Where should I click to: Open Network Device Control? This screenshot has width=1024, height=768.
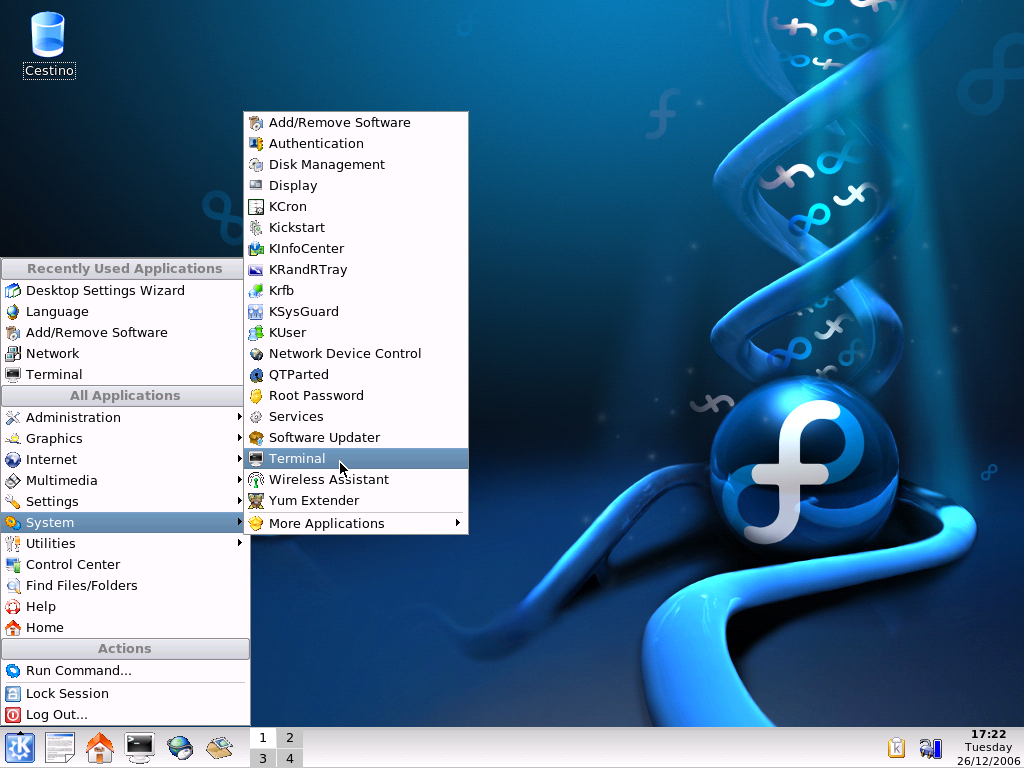(x=356, y=353)
